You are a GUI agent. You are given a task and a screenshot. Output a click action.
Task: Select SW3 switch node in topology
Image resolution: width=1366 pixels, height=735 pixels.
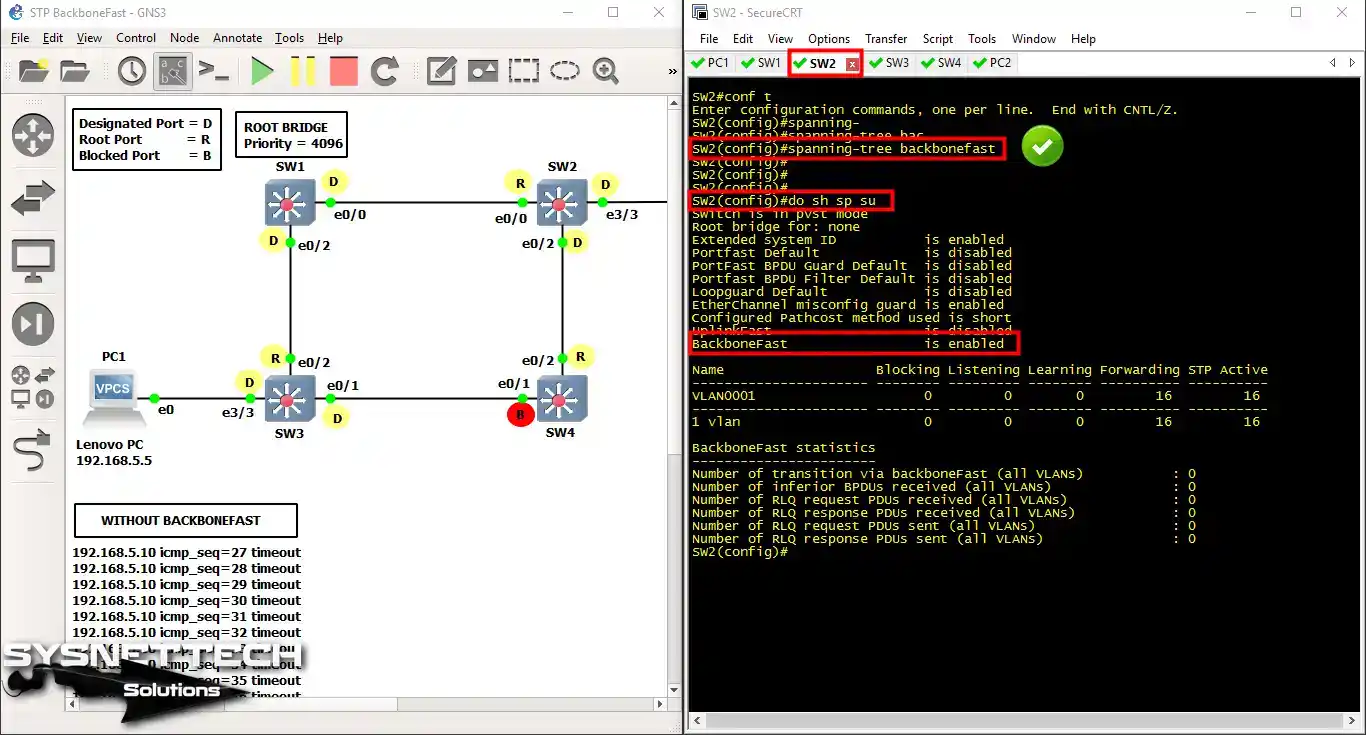(x=289, y=398)
